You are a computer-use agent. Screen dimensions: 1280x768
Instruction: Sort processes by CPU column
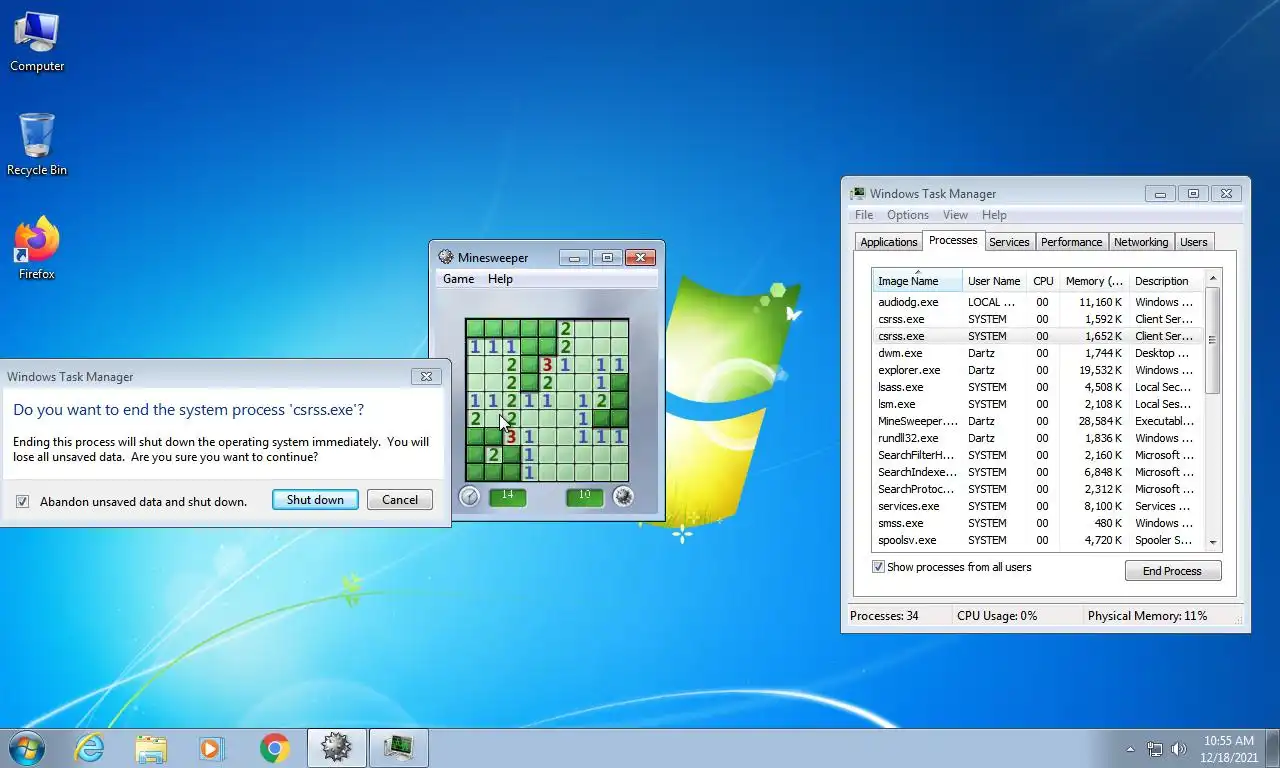point(1043,281)
